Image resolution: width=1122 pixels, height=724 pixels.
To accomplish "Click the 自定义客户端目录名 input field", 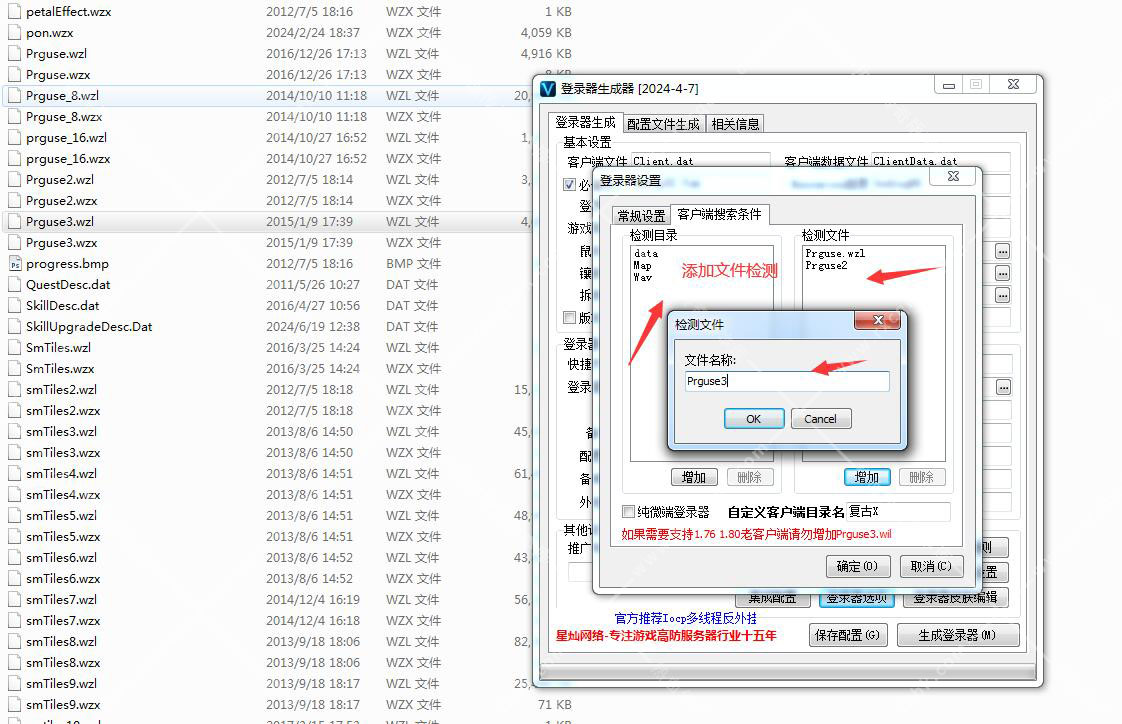I will 898,512.
